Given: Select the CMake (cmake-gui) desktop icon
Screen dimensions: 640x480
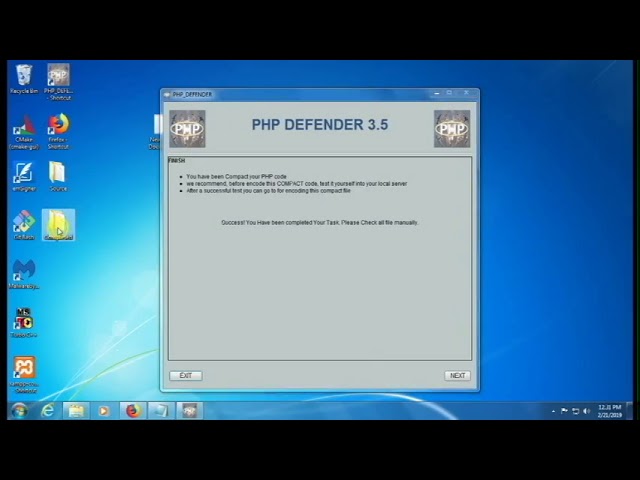Looking at the screenshot, I should 24,131.
